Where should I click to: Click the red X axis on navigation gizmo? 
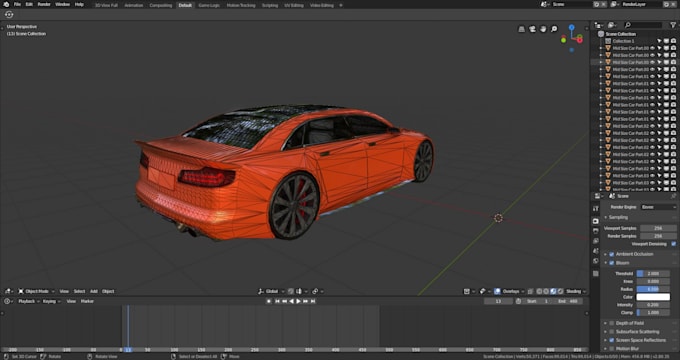click(x=580, y=40)
